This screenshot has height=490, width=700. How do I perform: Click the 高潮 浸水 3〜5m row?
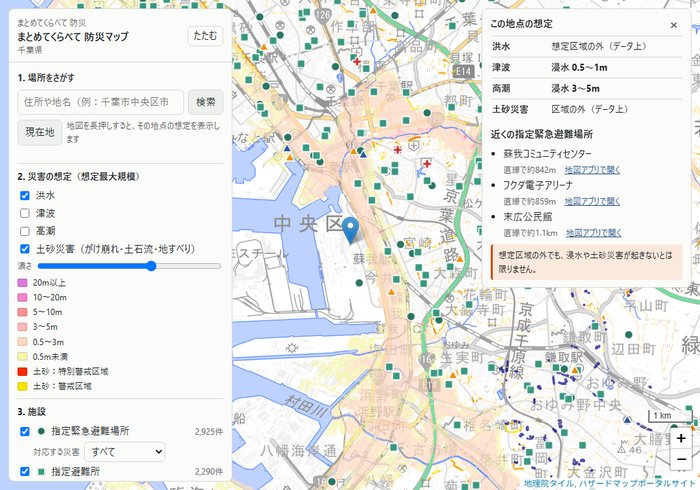pyautogui.click(x=587, y=88)
